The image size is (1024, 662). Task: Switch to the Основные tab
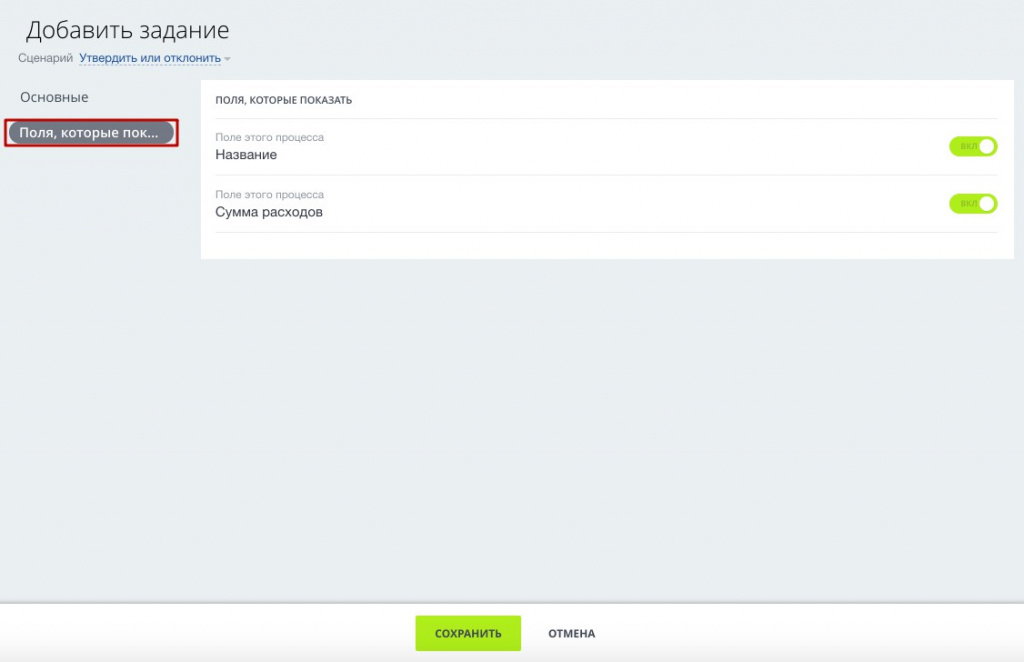[x=54, y=97]
